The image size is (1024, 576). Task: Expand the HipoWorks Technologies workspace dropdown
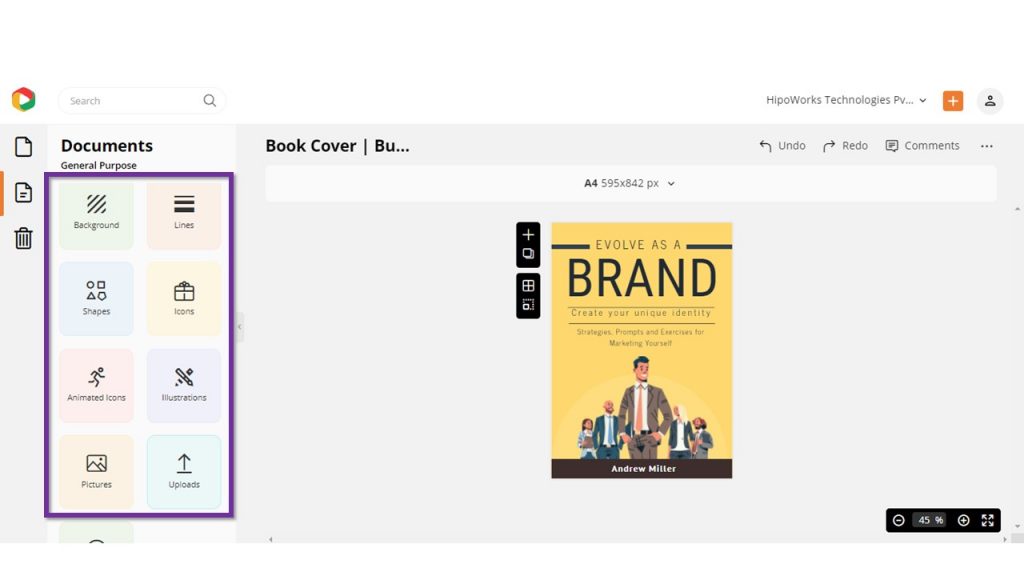846,100
